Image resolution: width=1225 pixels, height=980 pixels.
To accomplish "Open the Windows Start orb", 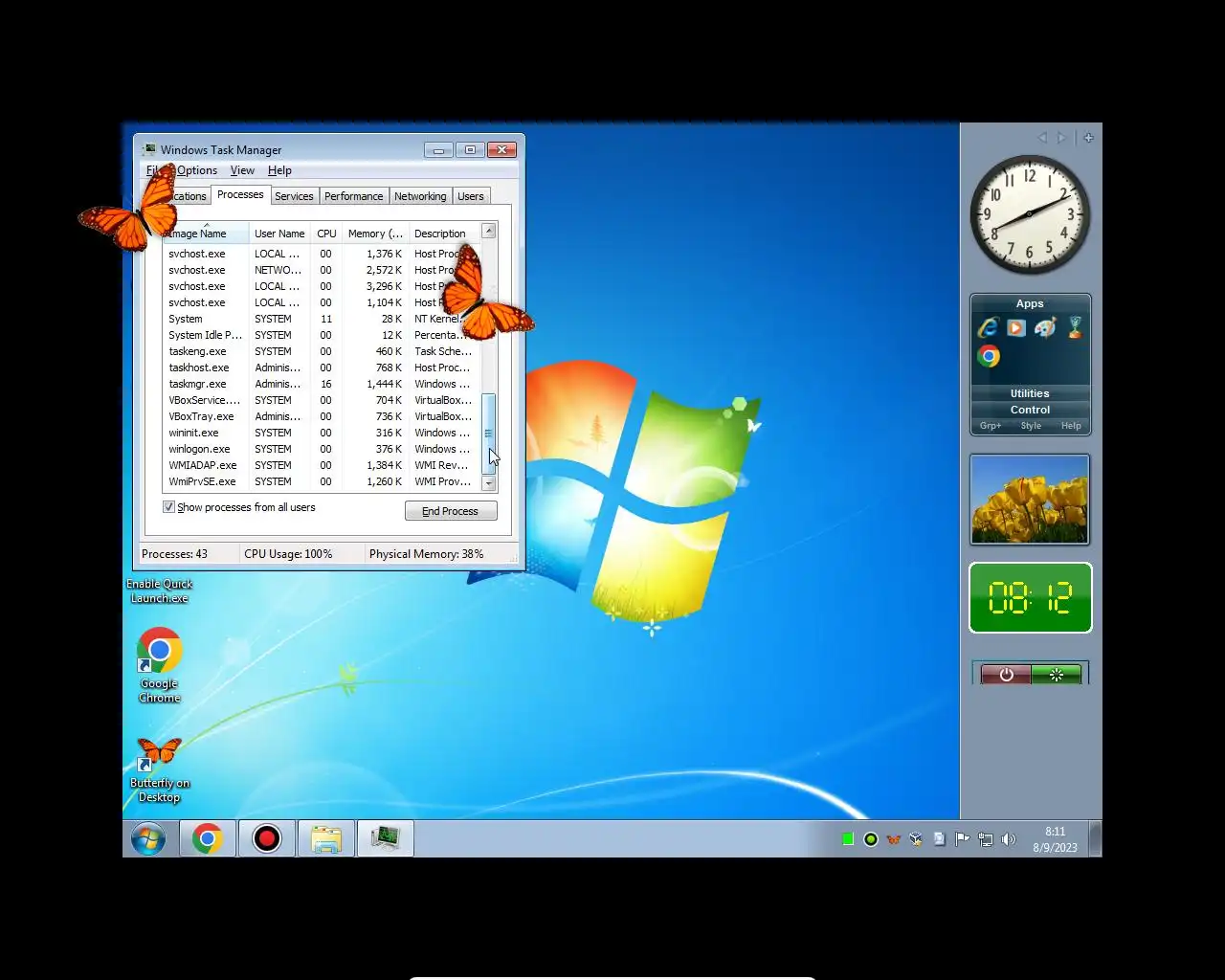I will coord(148,839).
